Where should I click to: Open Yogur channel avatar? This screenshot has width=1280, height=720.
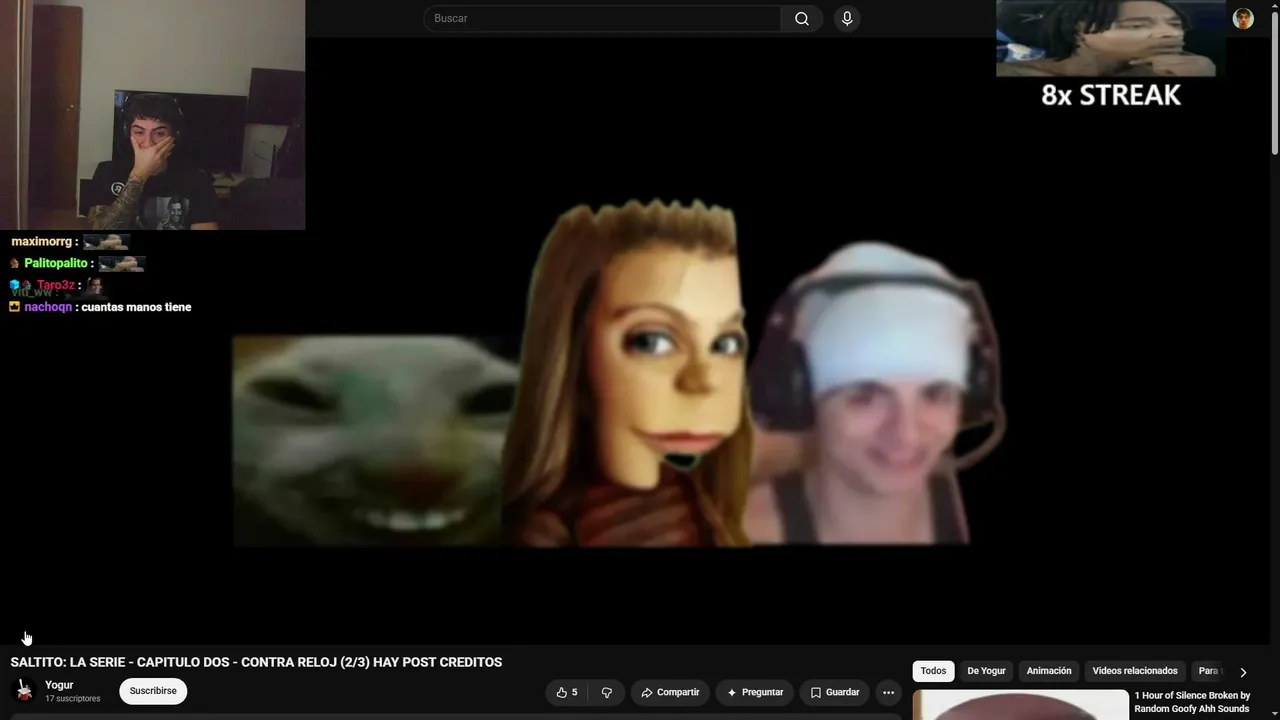[24, 691]
